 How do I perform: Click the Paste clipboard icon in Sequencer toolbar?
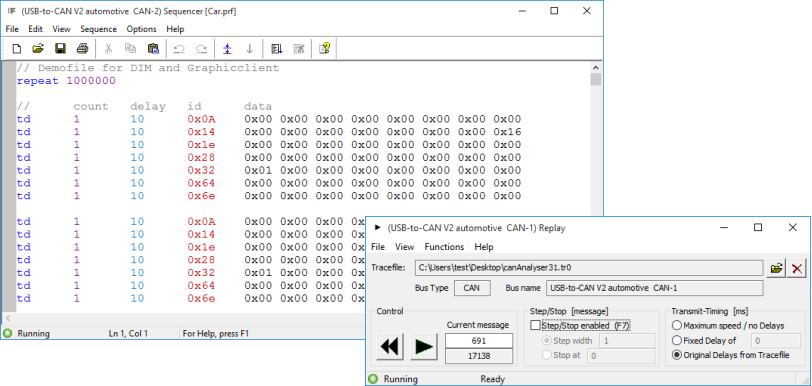[x=153, y=49]
